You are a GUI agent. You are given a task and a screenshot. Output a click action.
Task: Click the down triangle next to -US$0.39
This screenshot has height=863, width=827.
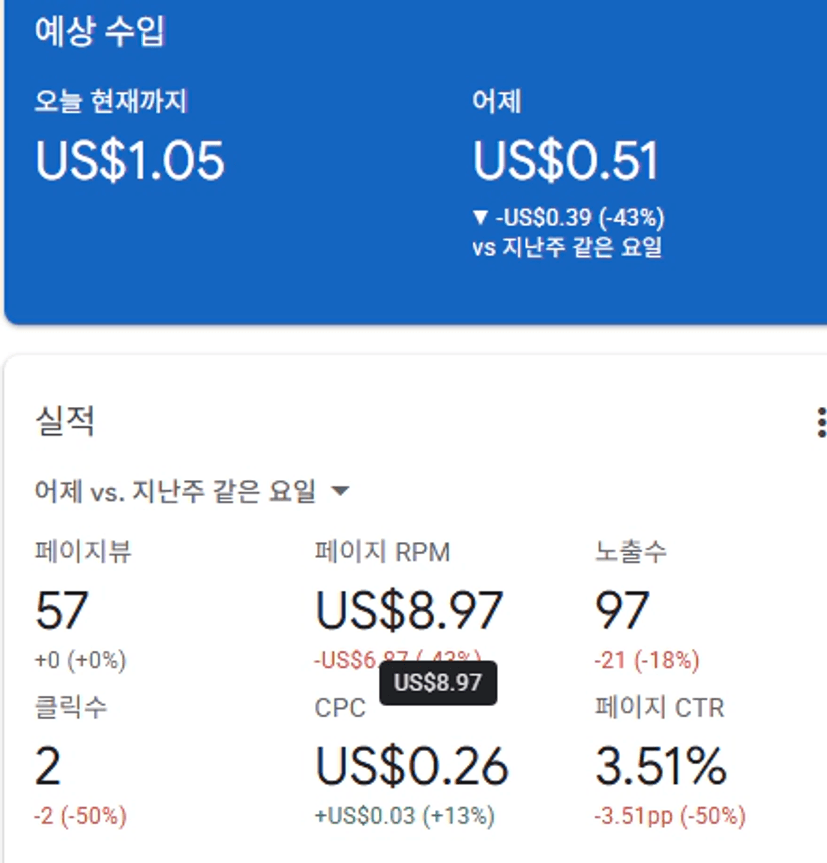tap(480, 217)
